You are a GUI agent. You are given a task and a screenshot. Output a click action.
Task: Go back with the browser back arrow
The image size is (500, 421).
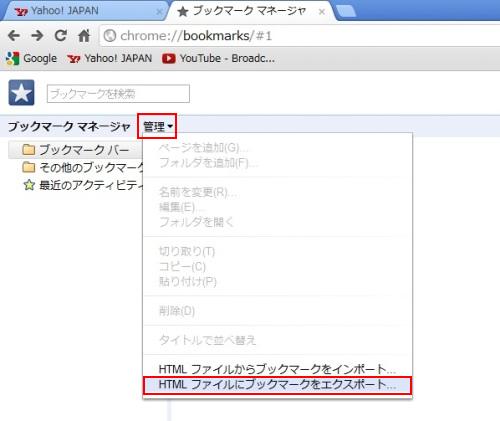coord(14,35)
